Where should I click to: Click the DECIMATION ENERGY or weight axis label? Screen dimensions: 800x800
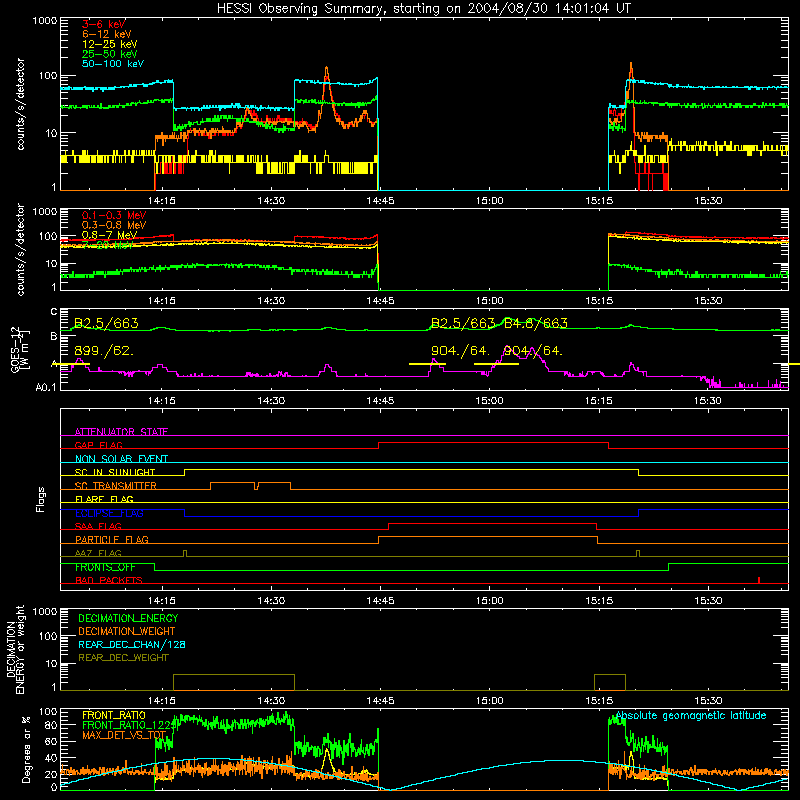click(x=15, y=649)
